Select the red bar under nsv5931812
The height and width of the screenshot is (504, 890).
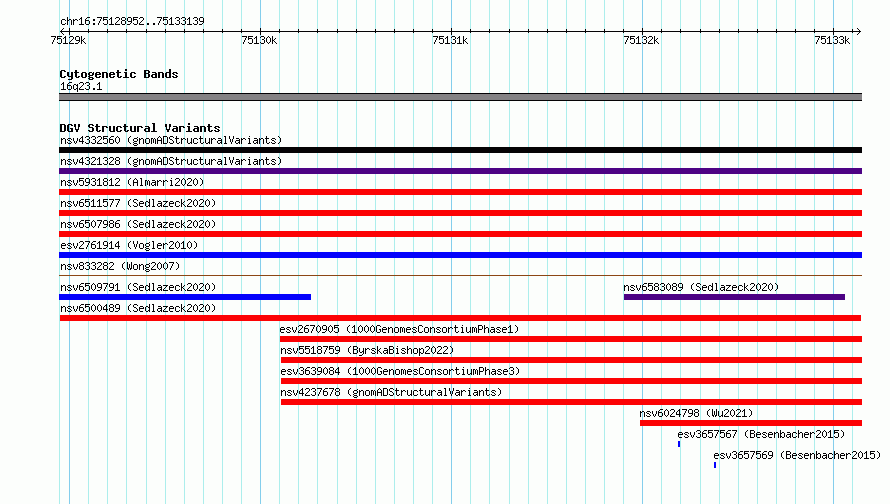coord(460,192)
